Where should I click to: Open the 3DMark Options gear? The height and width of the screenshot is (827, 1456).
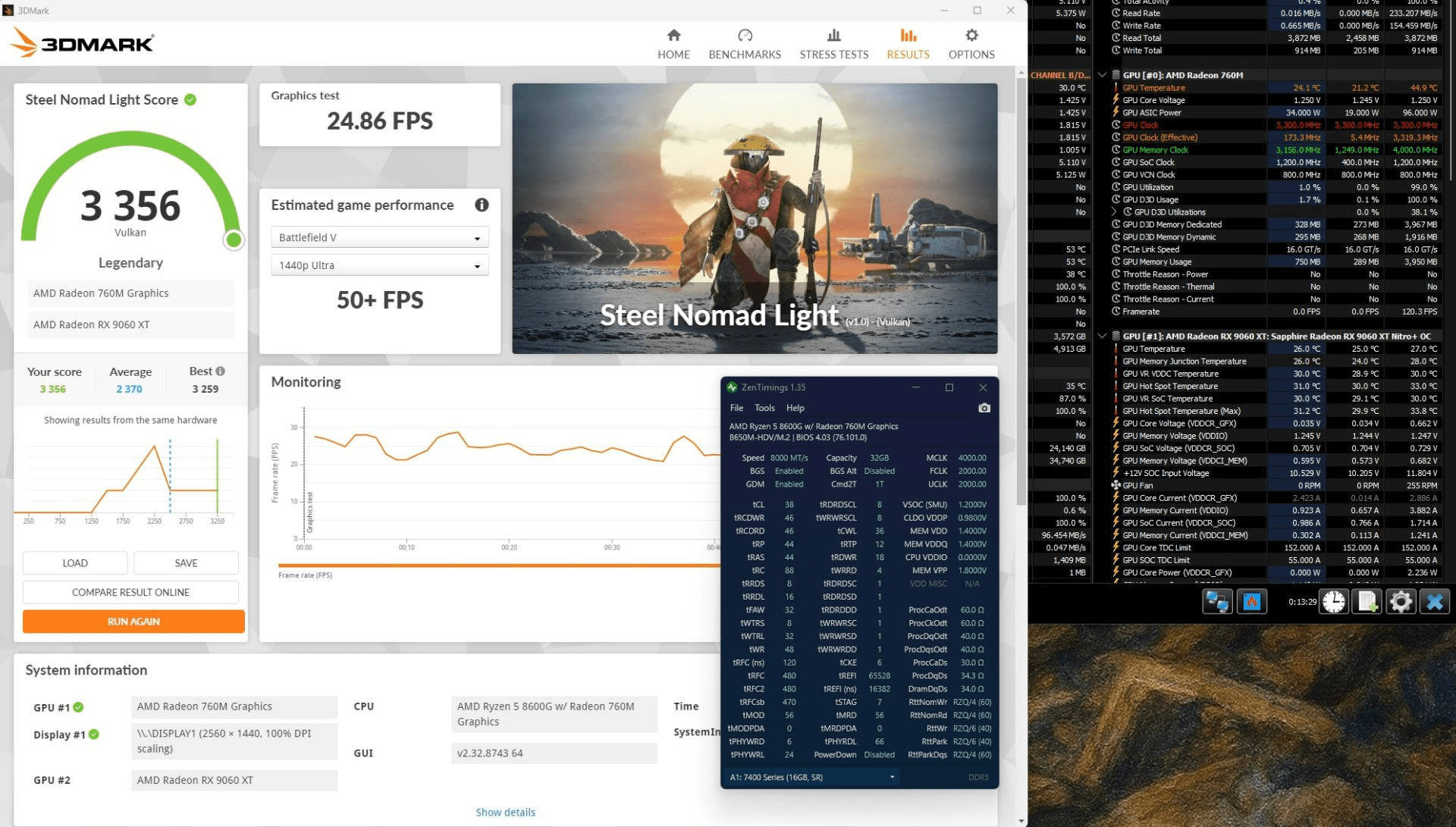pyautogui.click(x=971, y=36)
